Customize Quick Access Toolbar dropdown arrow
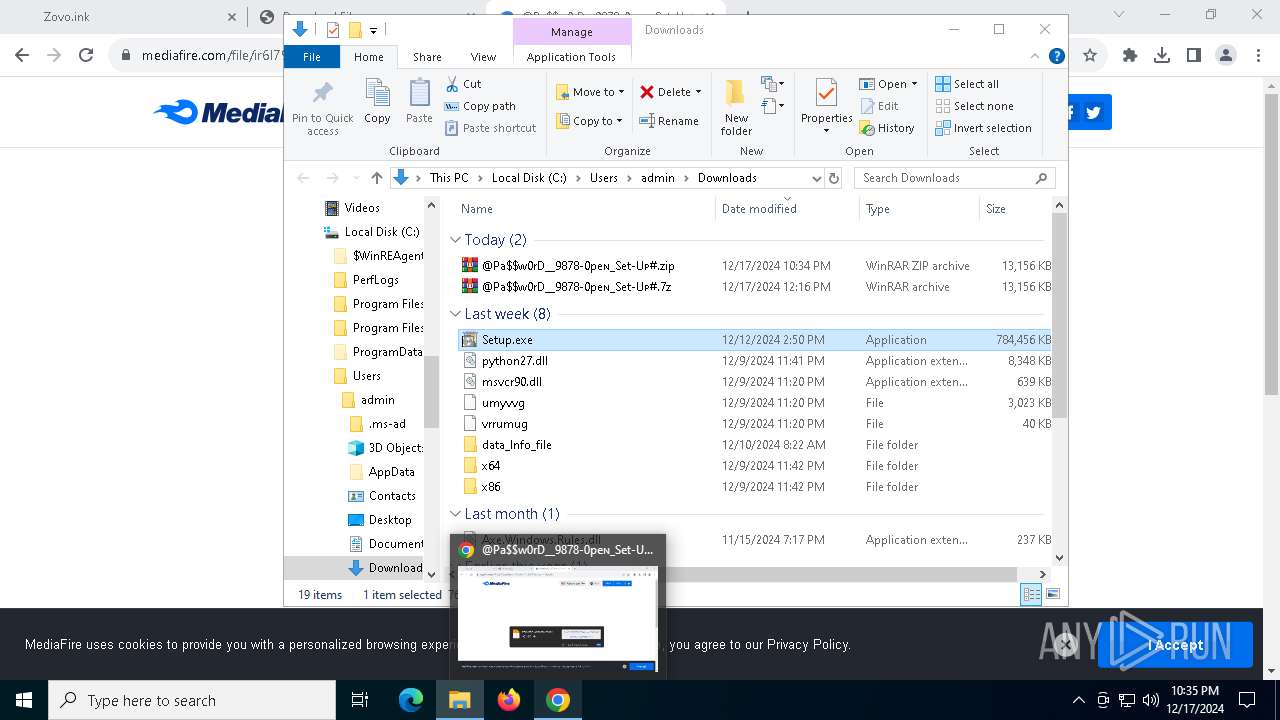This screenshot has width=1280, height=720. click(373, 31)
